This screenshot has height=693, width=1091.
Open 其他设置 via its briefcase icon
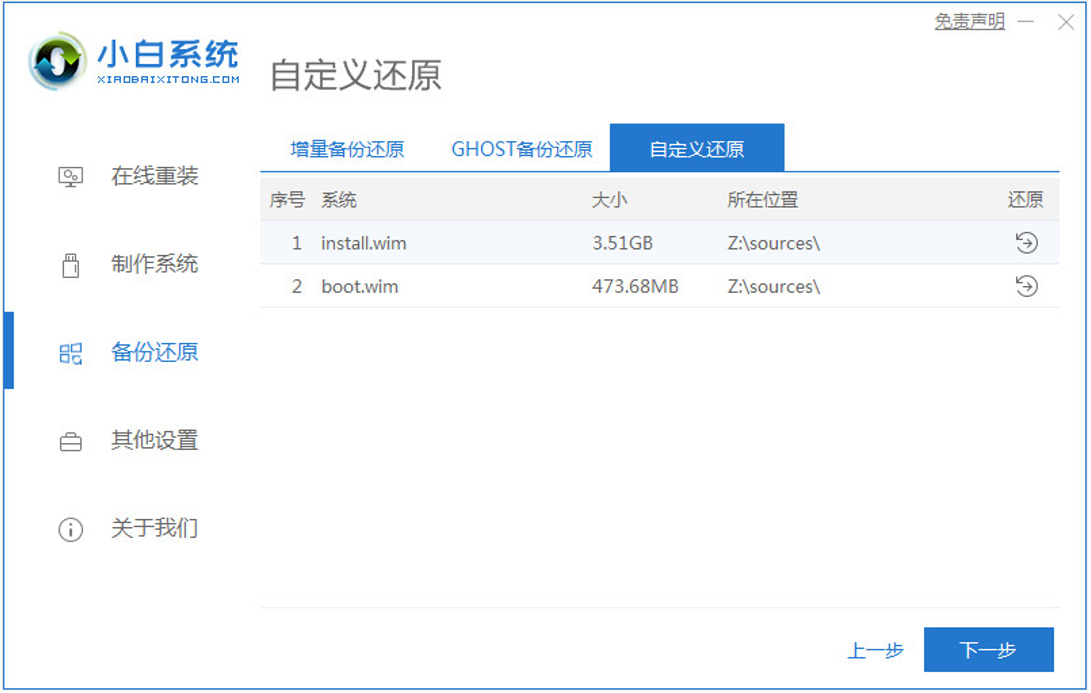click(x=70, y=441)
